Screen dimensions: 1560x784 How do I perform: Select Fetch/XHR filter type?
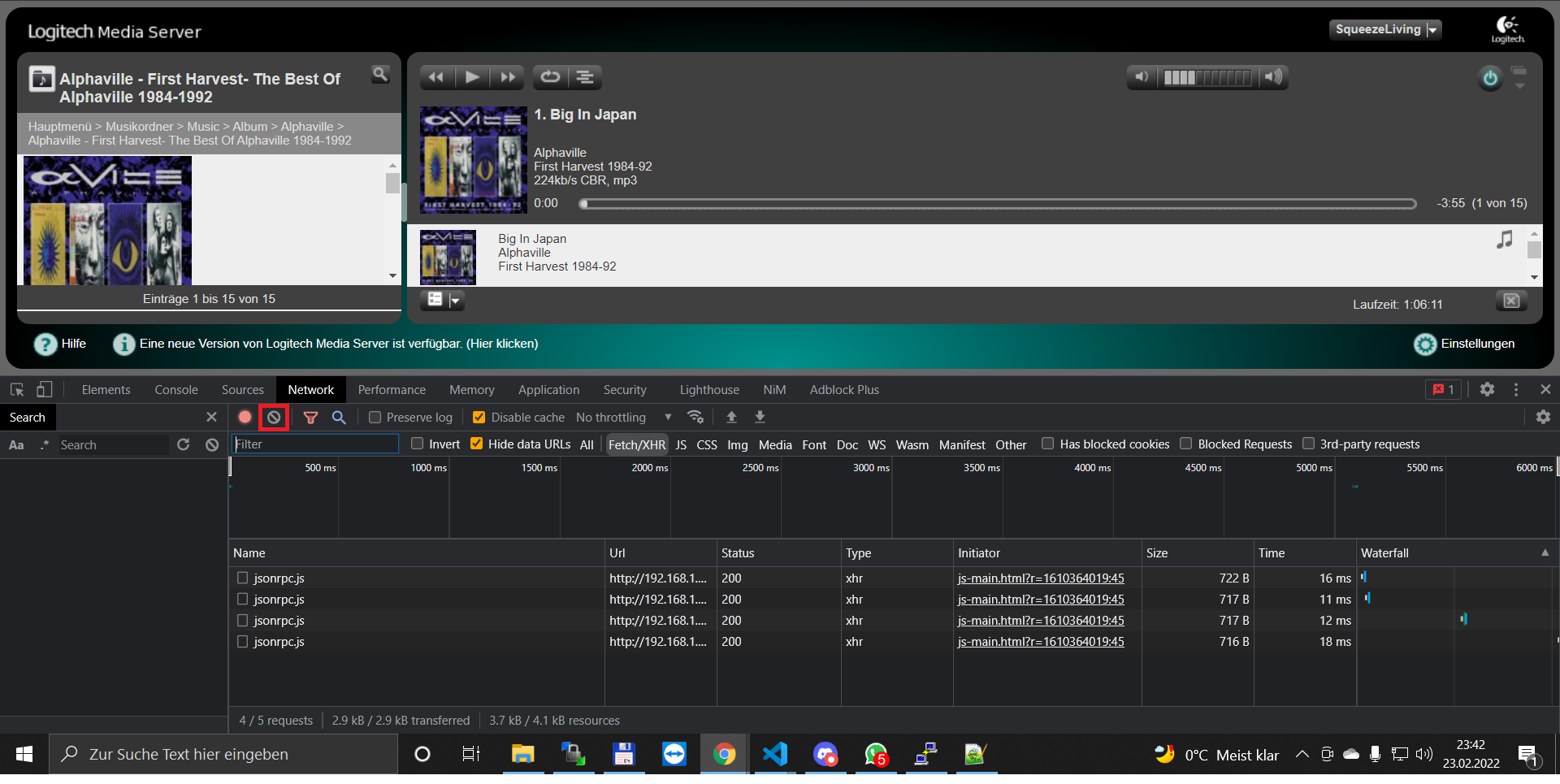click(637, 445)
